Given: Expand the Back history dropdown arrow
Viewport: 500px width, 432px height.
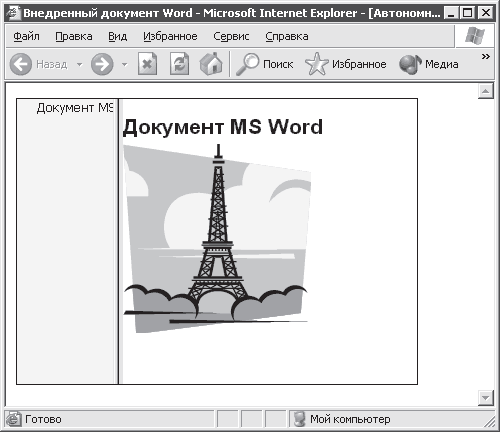Looking at the screenshot, I should coord(80,64).
